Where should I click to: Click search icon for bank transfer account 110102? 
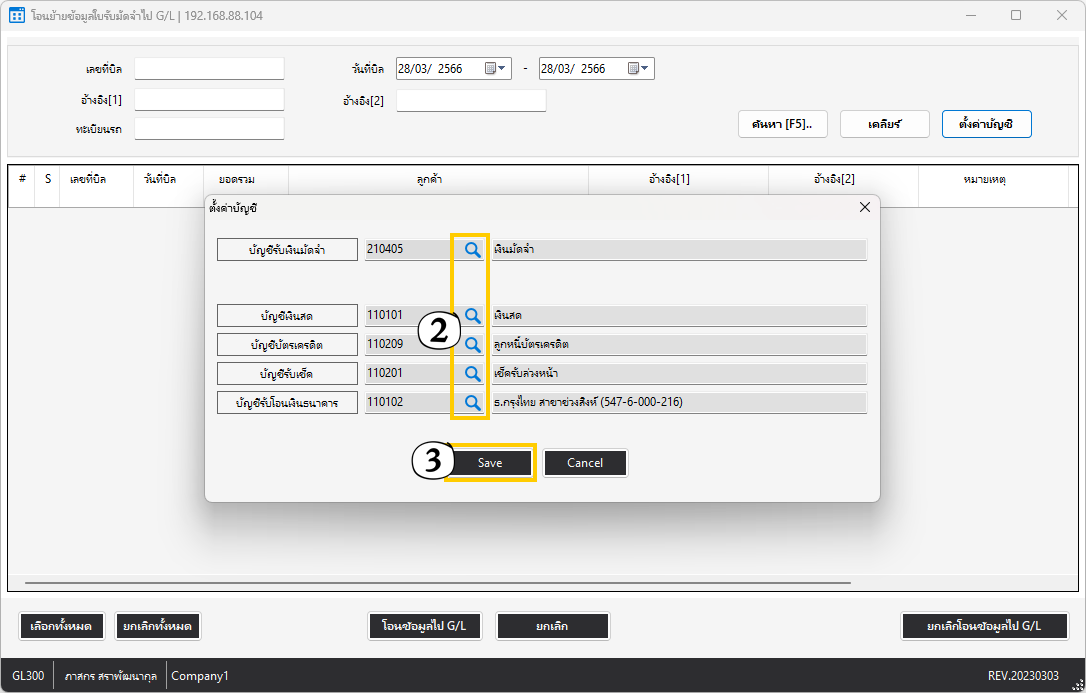pyautogui.click(x=472, y=403)
